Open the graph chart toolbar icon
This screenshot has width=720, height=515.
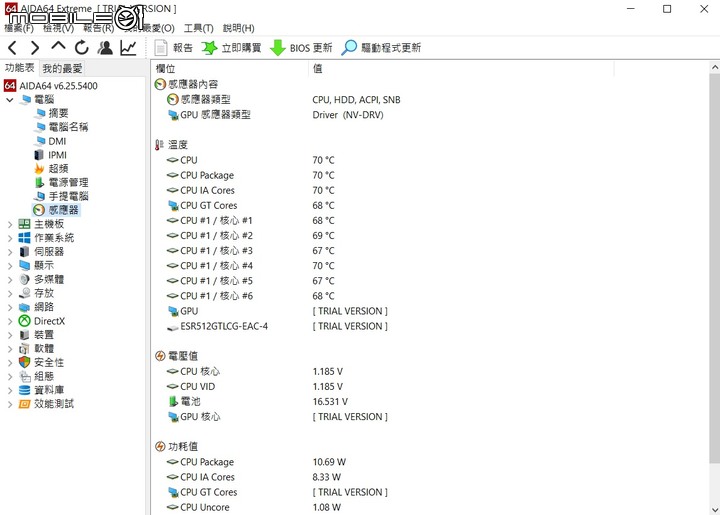pyautogui.click(x=128, y=48)
